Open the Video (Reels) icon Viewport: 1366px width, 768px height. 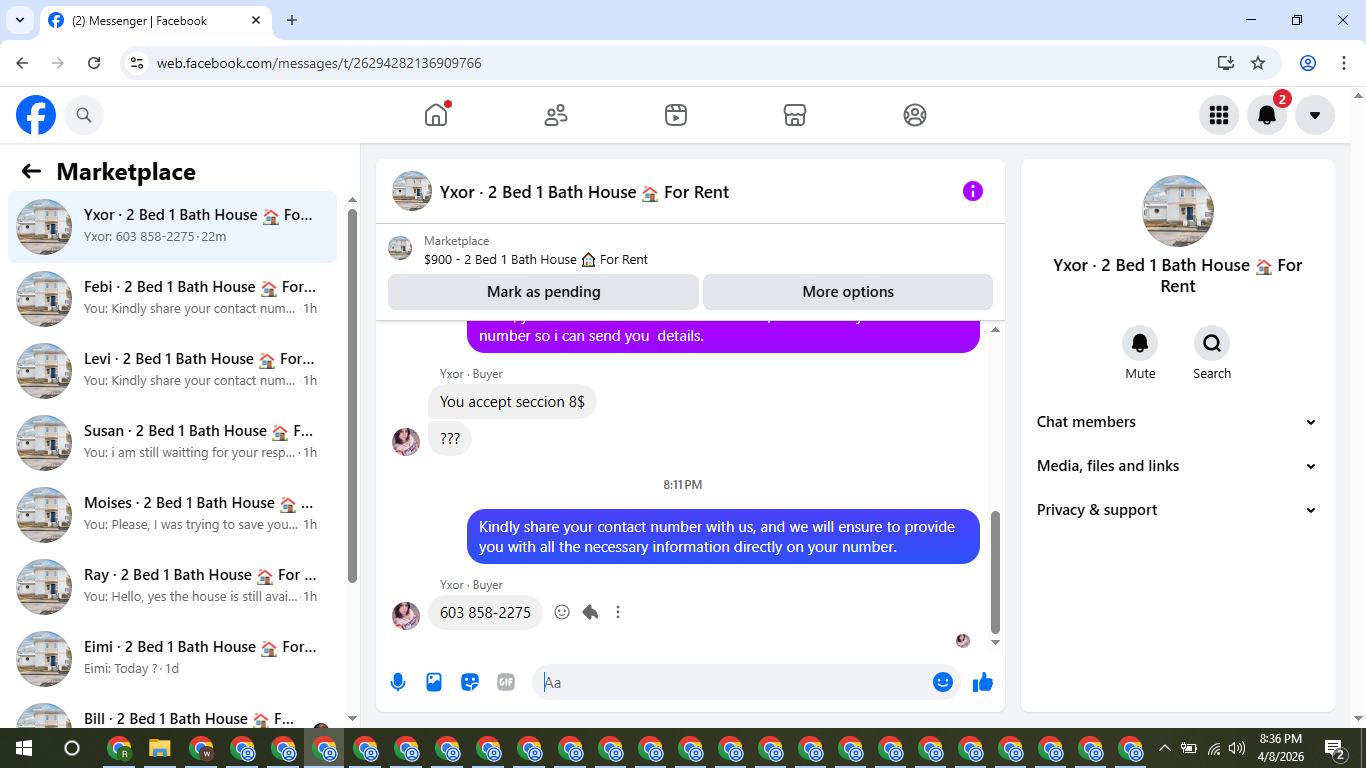pyautogui.click(x=675, y=115)
